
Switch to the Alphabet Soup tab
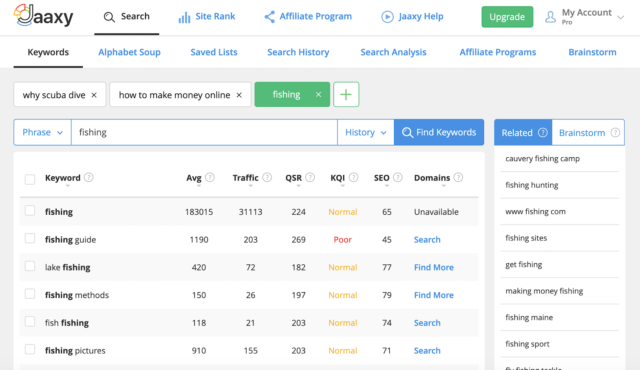(129, 52)
